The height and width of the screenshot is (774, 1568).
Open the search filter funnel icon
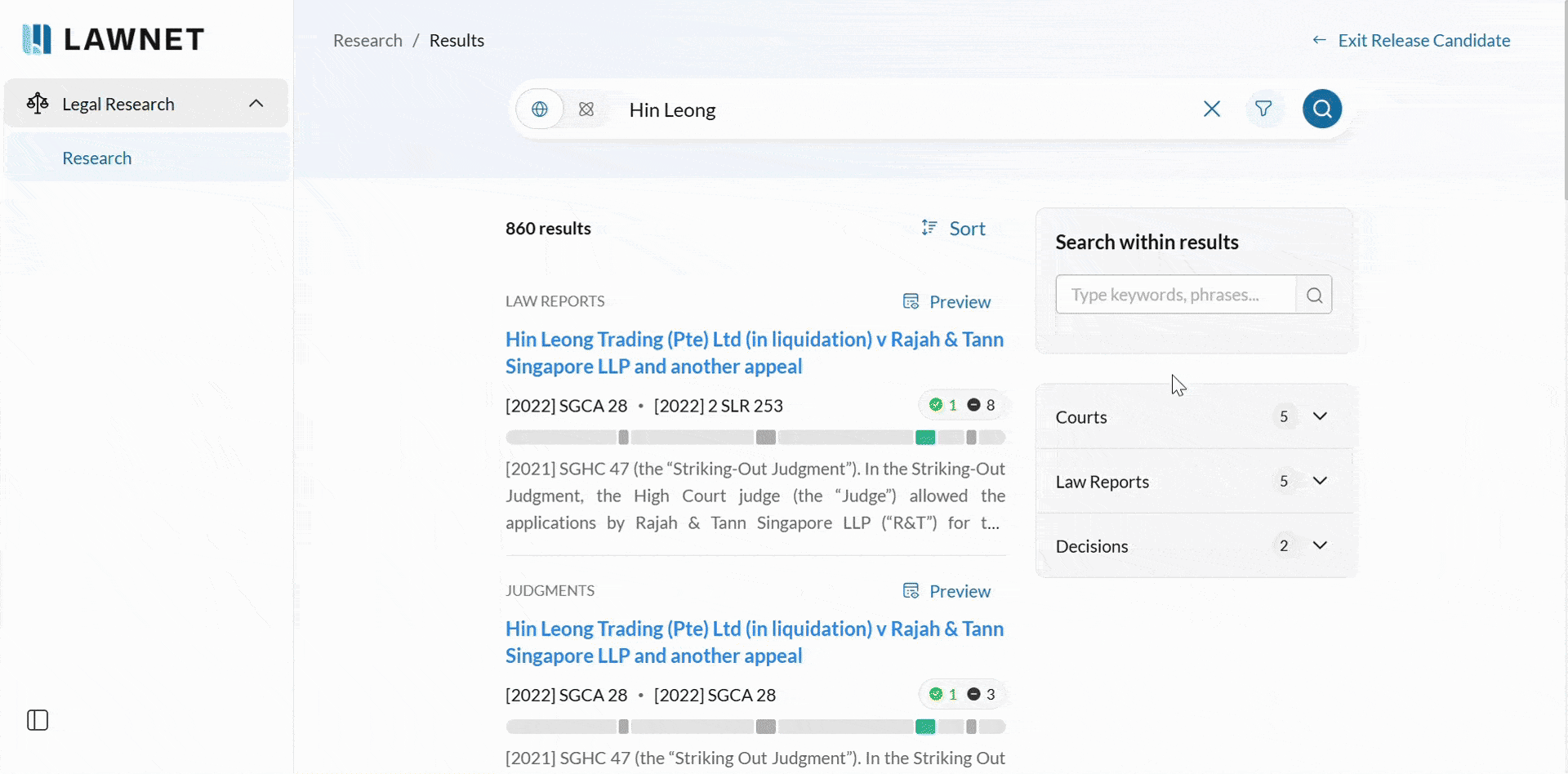[1263, 109]
